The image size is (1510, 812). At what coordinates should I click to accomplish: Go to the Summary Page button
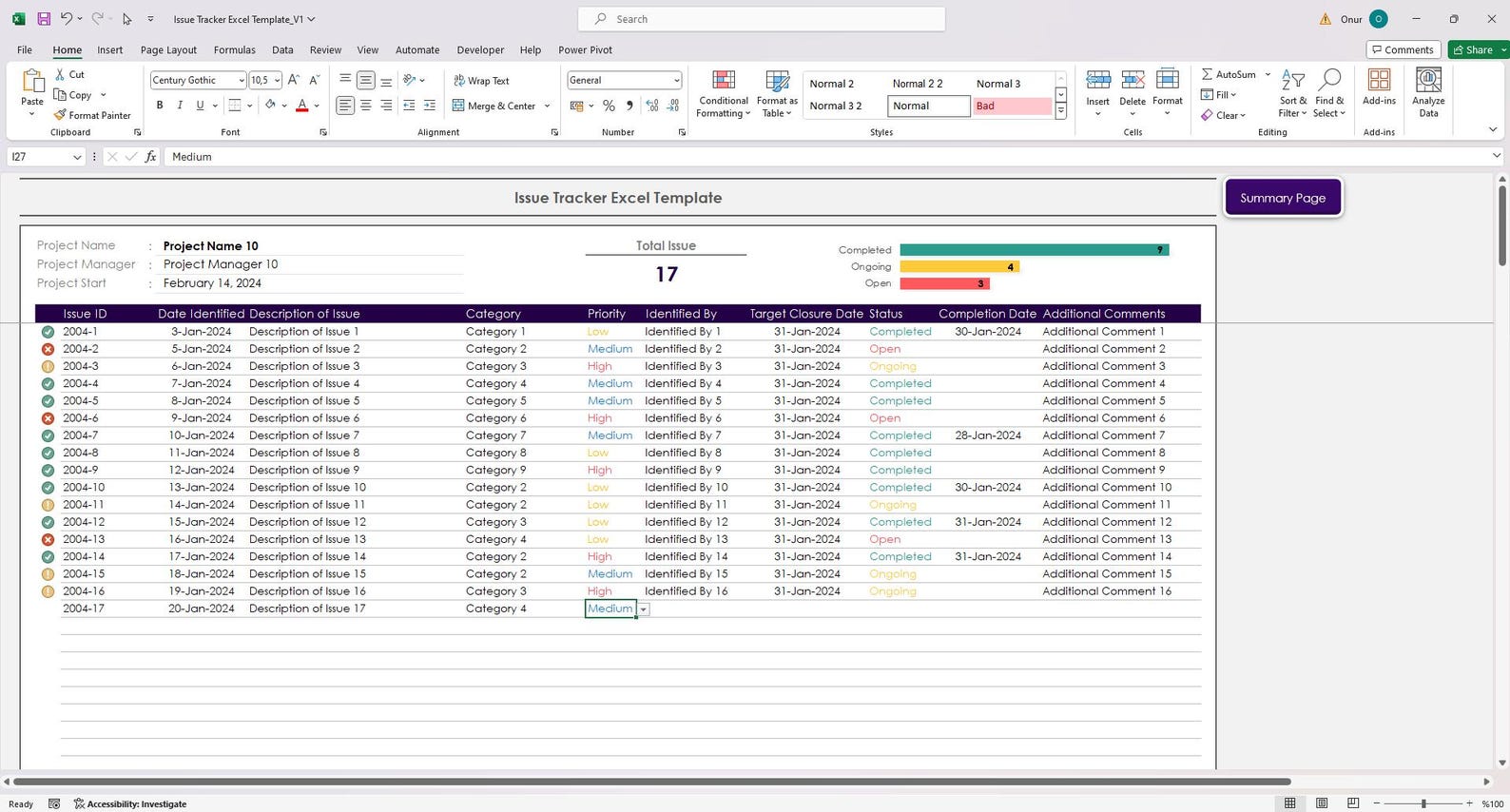click(x=1283, y=198)
